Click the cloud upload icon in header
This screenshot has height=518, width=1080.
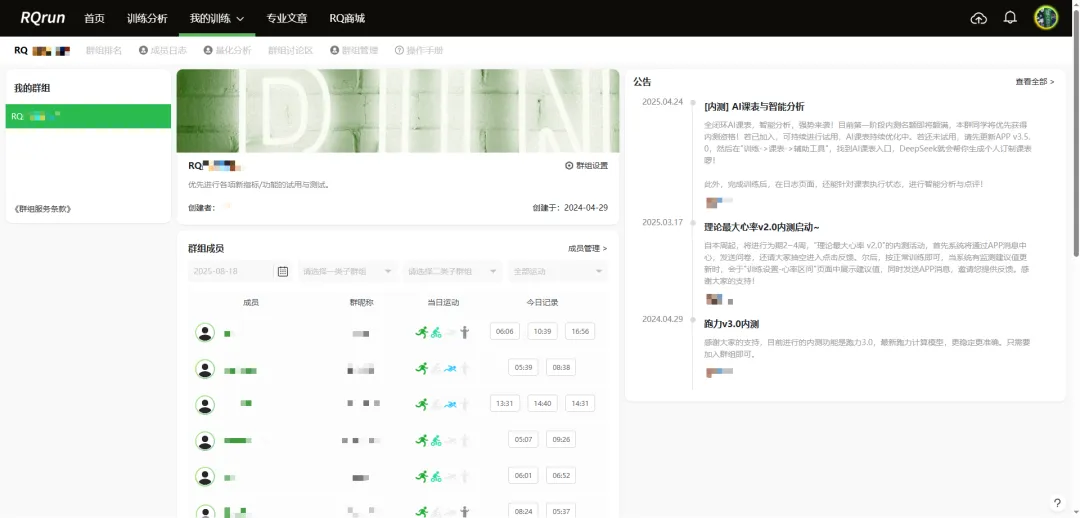click(979, 18)
